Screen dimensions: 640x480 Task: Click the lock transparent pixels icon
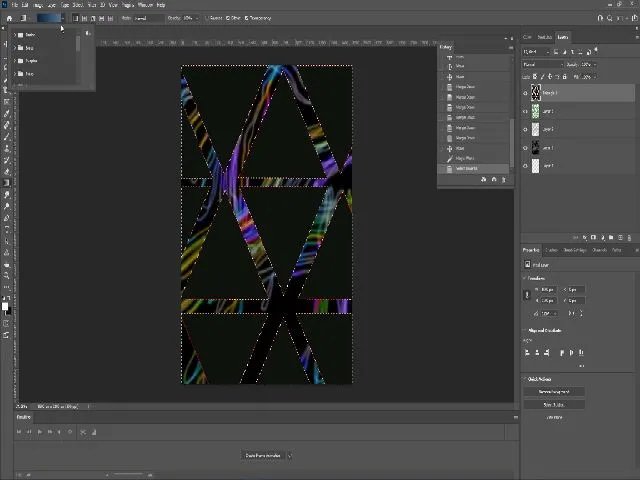point(535,77)
